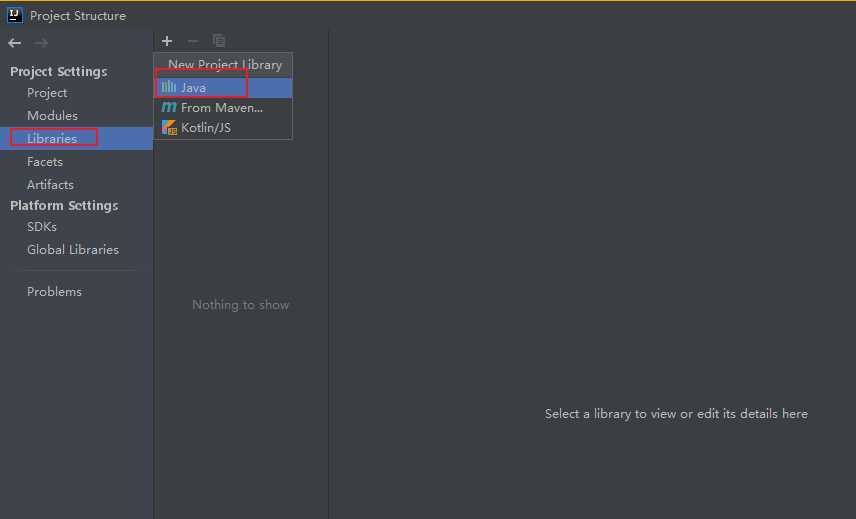The width and height of the screenshot is (856, 519).
Task: Click the minus remove library icon
Action: pos(193,41)
